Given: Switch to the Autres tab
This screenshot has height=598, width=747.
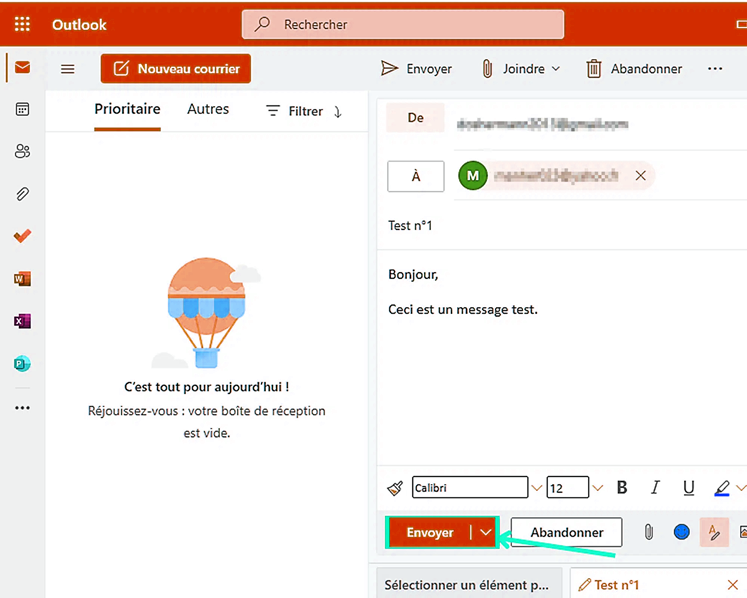Looking at the screenshot, I should pos(208,109).
